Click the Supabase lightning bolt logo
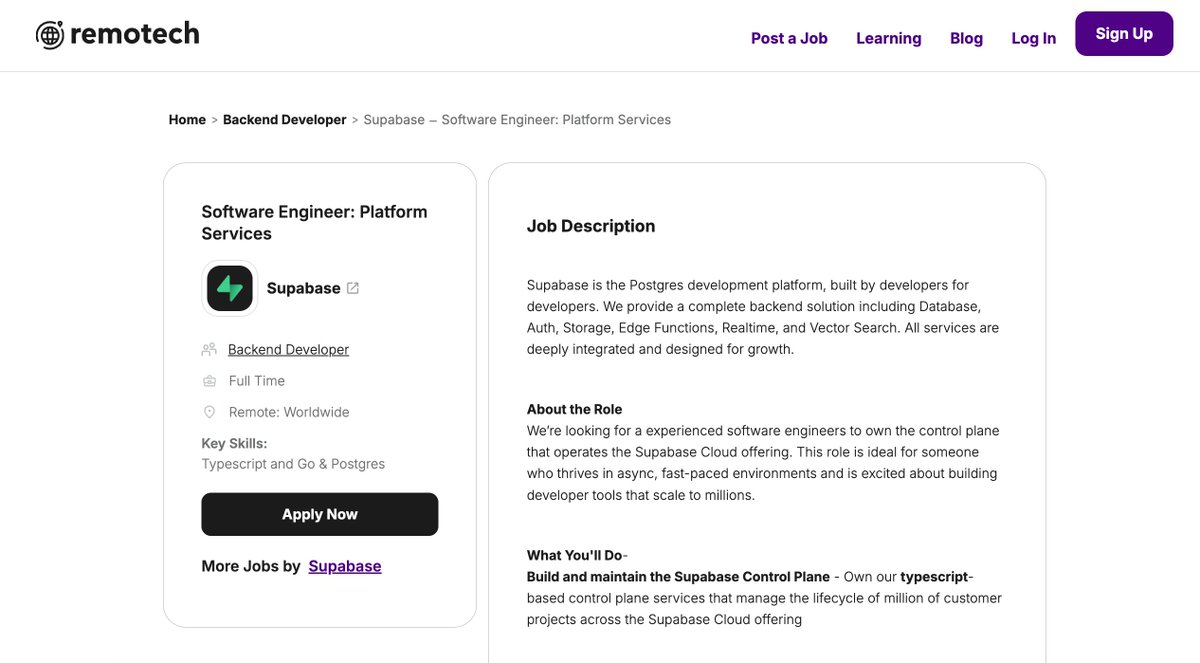 pyautogui.click(x=230, y=288)
